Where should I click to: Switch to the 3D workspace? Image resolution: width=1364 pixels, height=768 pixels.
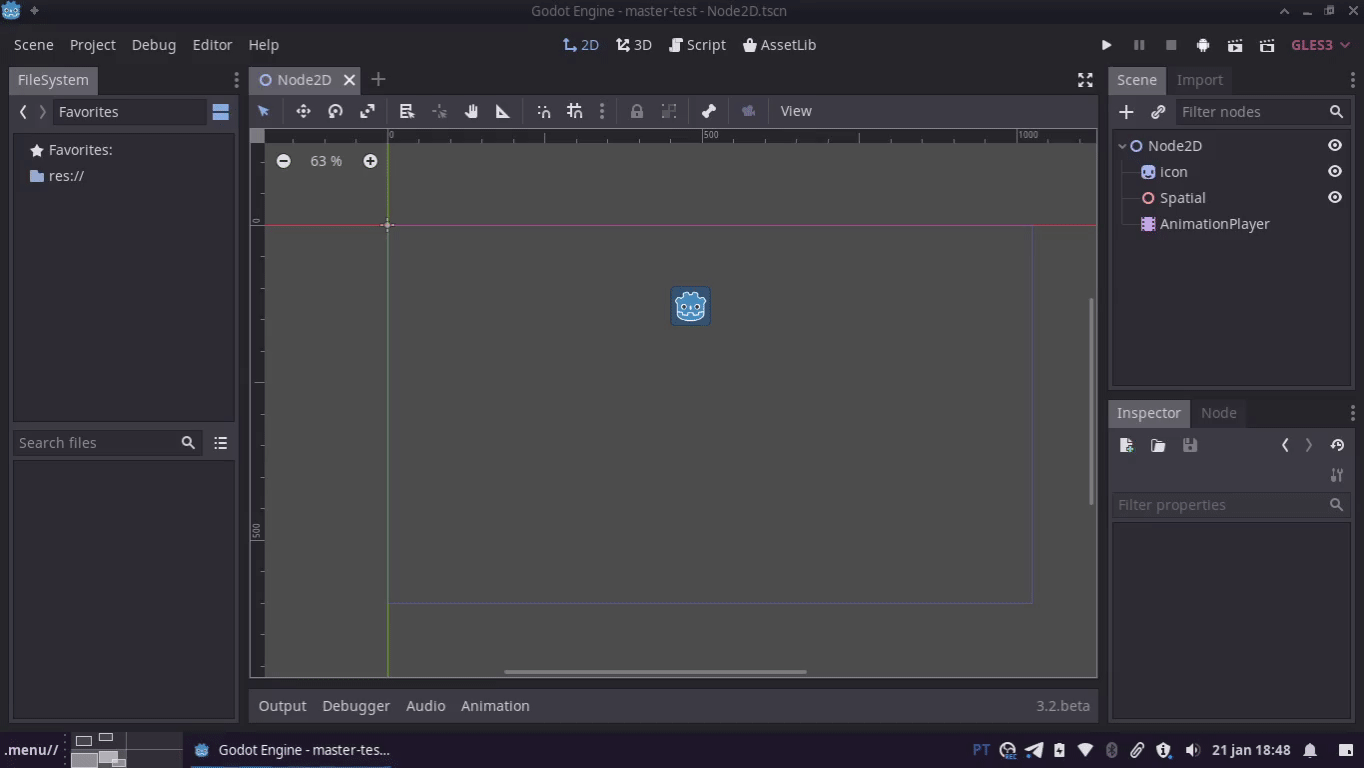click(x=634, y=45)
